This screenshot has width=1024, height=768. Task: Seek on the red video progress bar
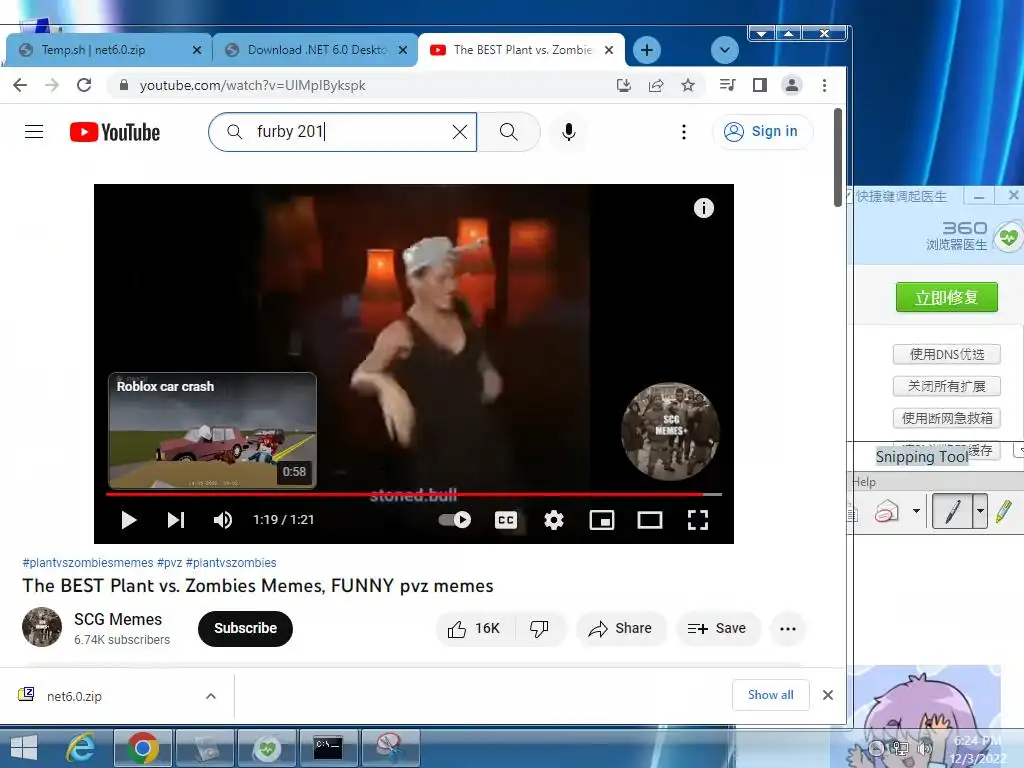(x=414, y=494)
